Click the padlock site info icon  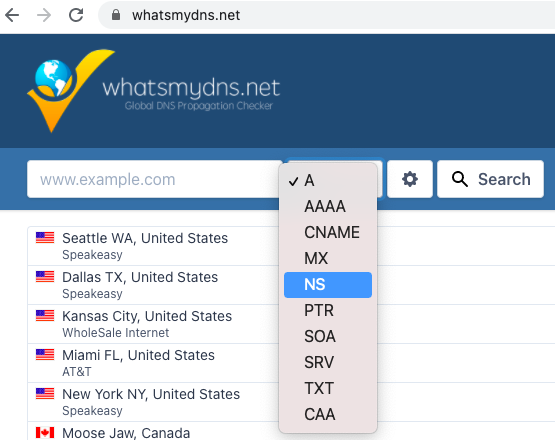point(116,15)
